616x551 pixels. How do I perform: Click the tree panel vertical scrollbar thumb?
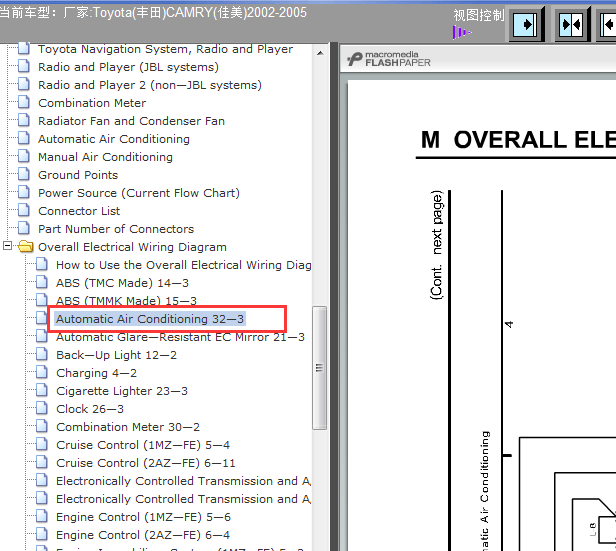(x=319, y=368)
